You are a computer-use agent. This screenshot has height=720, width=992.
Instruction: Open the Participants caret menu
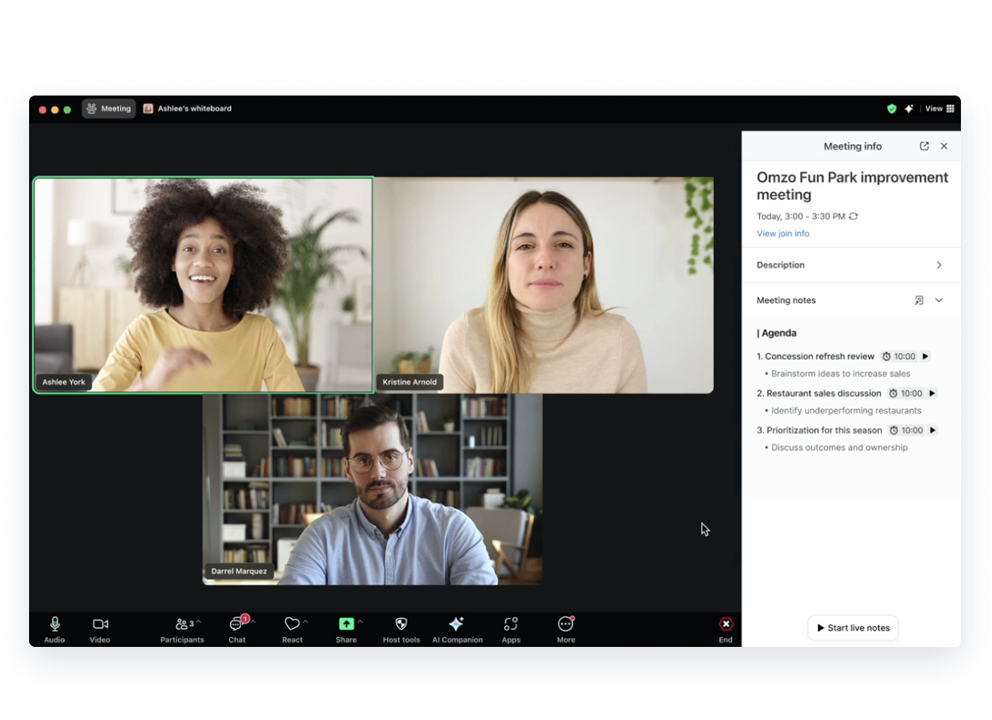(x=199, y=622)
